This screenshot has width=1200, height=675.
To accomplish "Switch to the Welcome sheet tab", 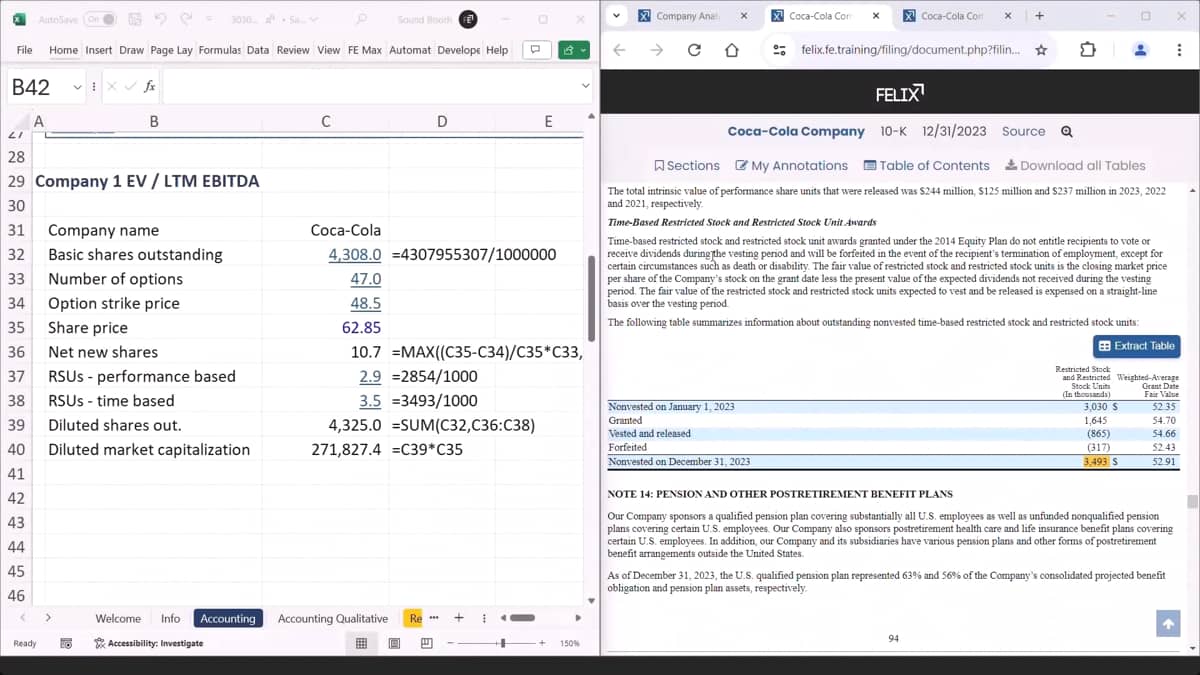I will tap(118, 619).
